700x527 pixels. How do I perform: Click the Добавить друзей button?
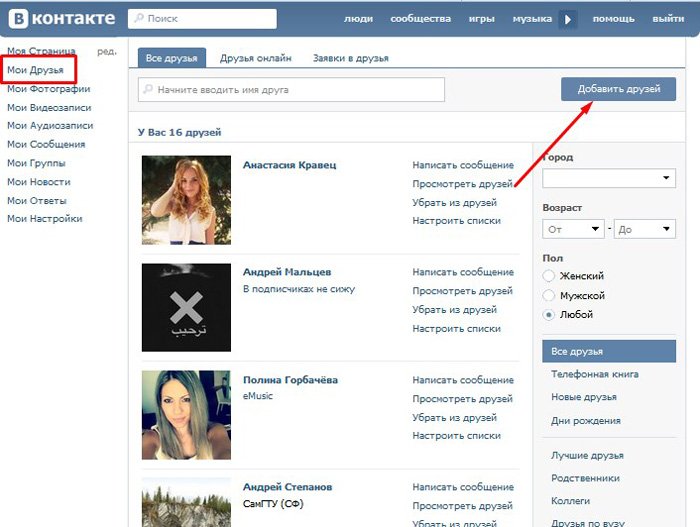point(618,89)
